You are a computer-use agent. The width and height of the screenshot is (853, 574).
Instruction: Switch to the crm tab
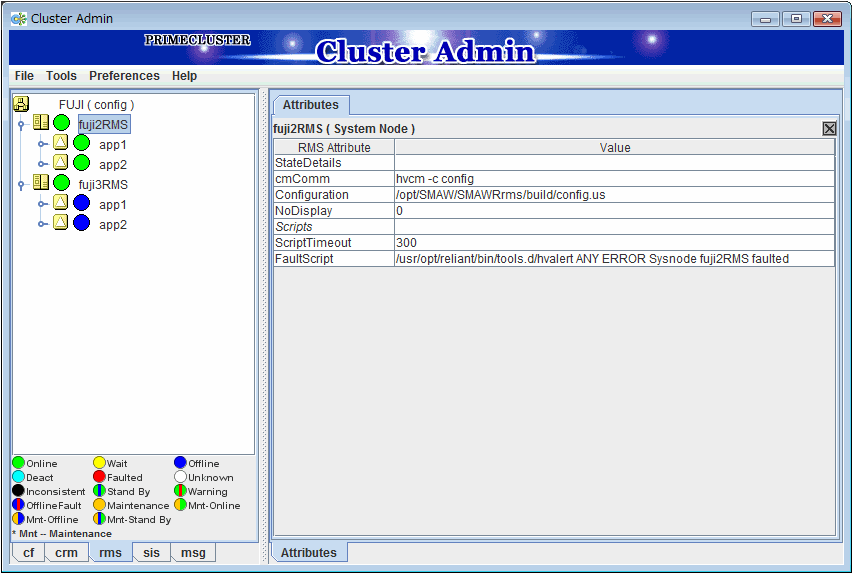(66, 553)
